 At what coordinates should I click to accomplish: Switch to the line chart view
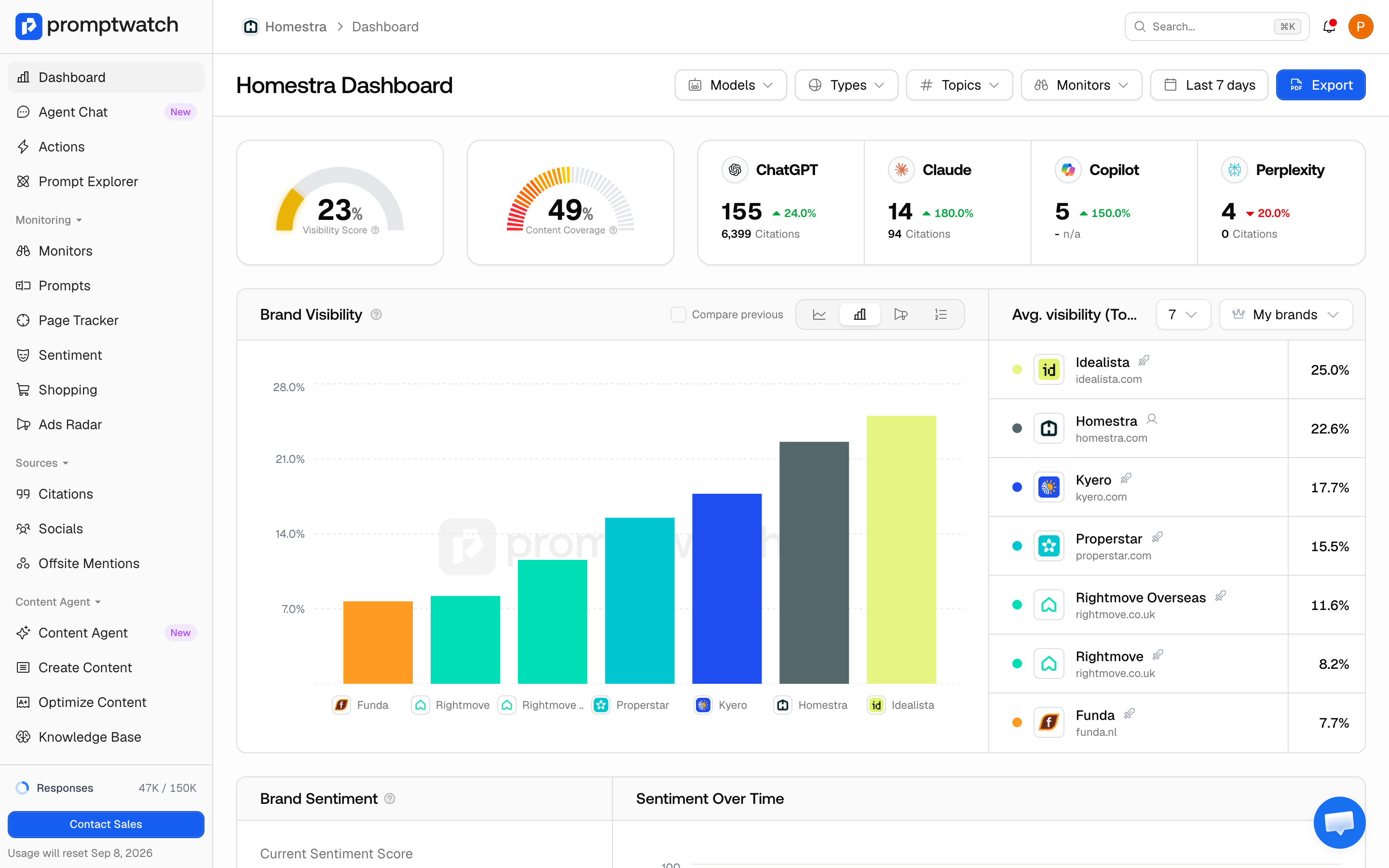coord(819,314)
